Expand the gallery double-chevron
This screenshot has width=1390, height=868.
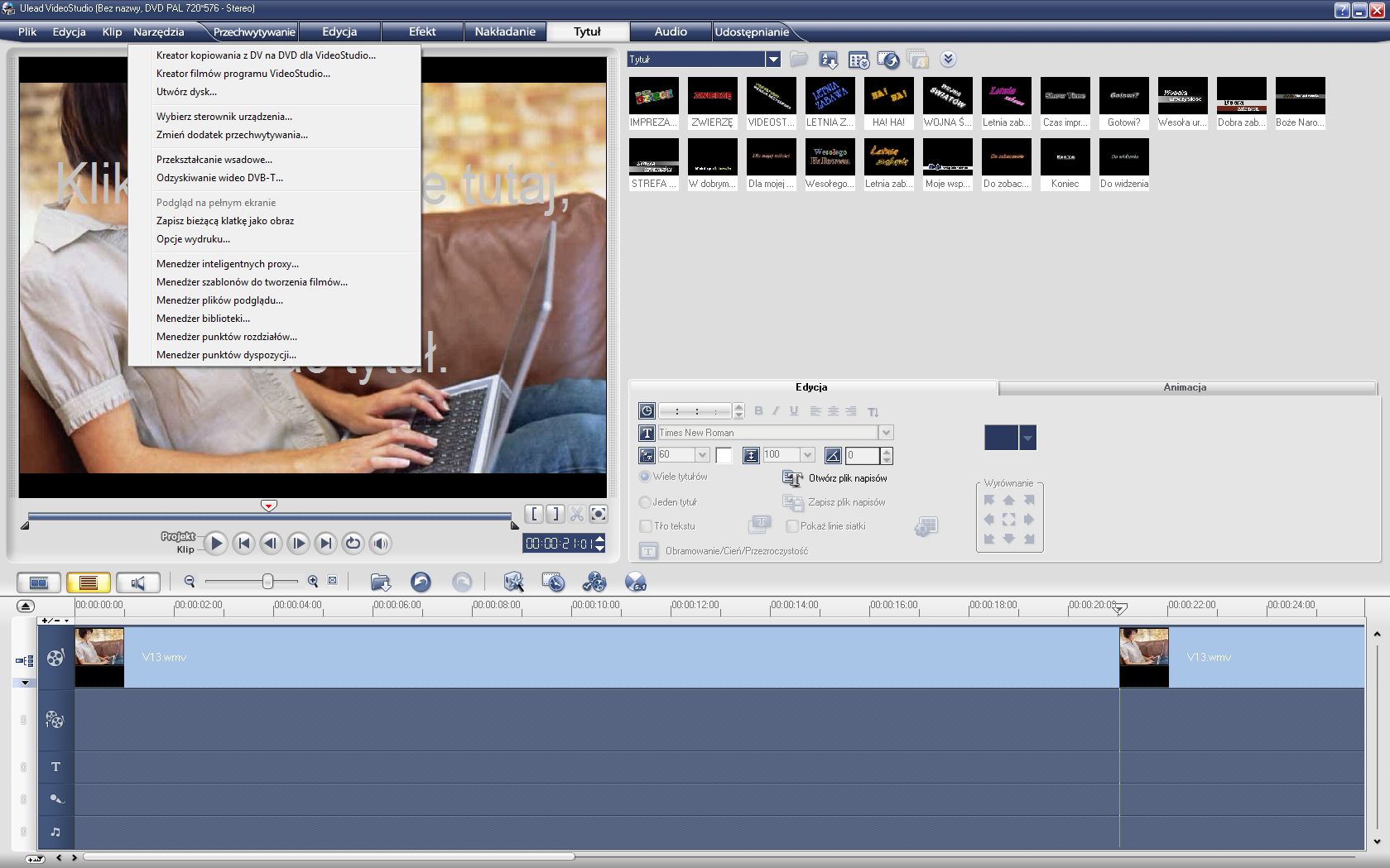(949, 59)
